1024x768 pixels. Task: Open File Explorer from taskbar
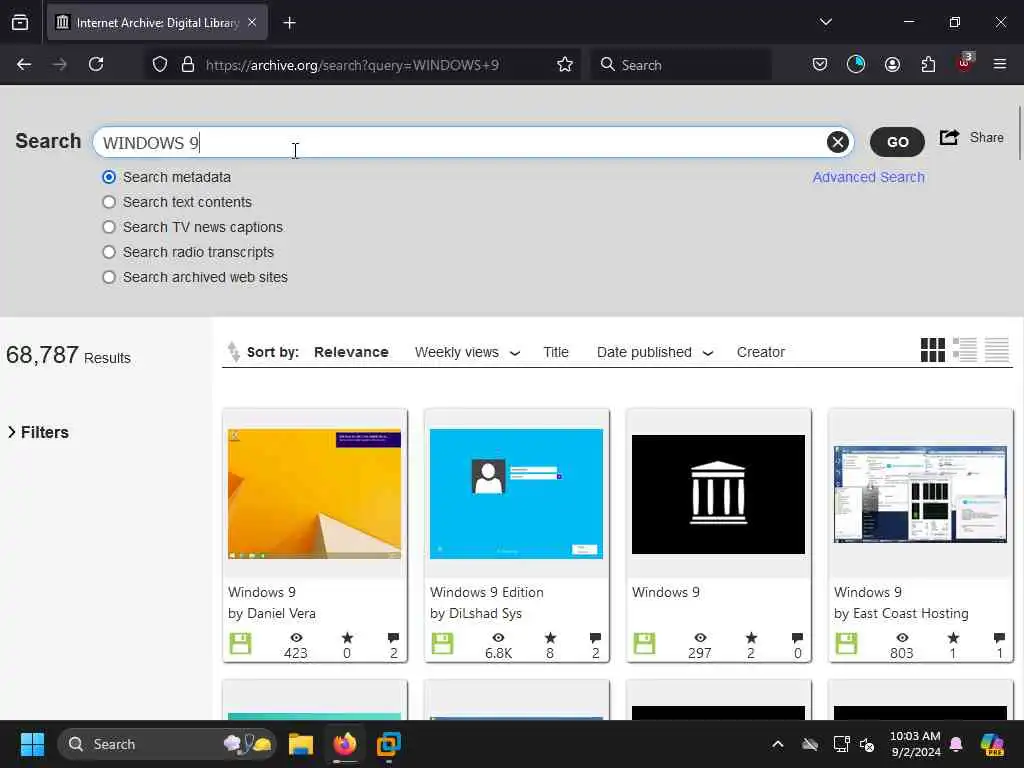point(301,744)
